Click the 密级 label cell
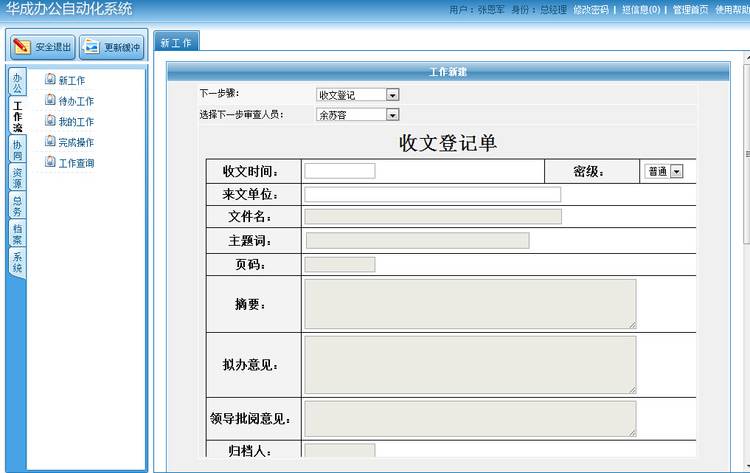This screenshot has height=473, width=750. click(592, 171)
